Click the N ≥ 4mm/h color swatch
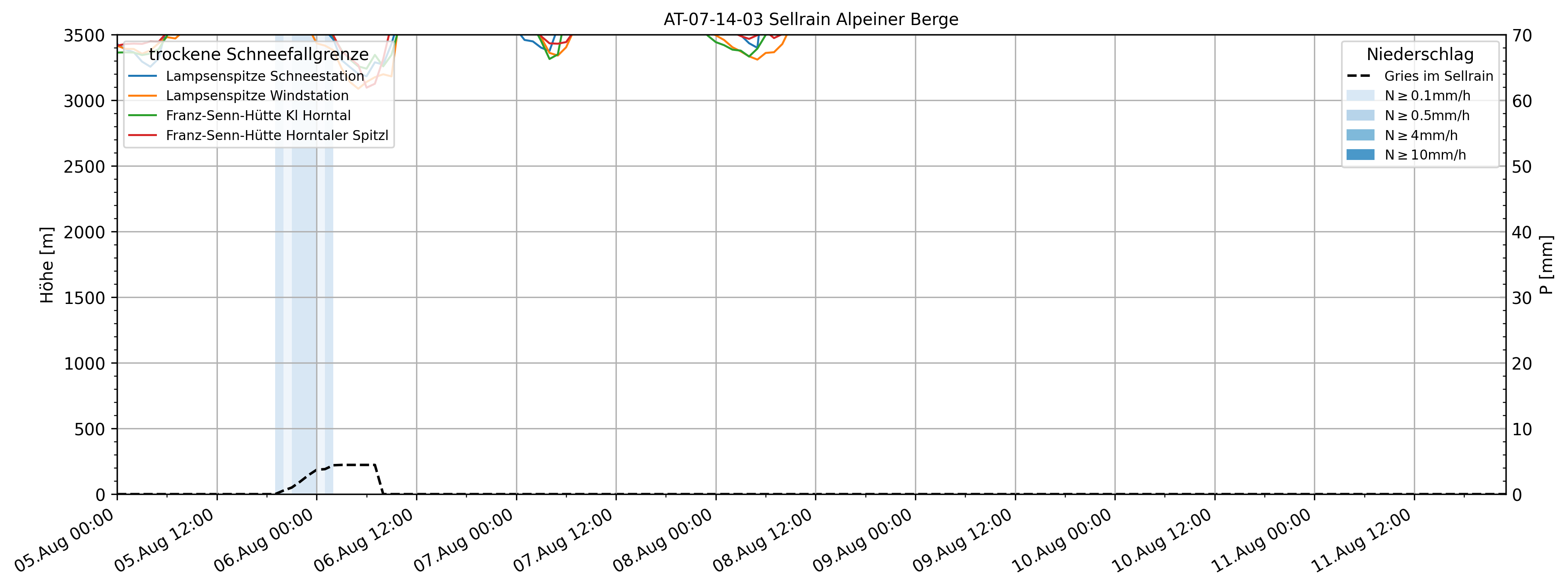1568x588 pixels. click(x=1360, y=135)
